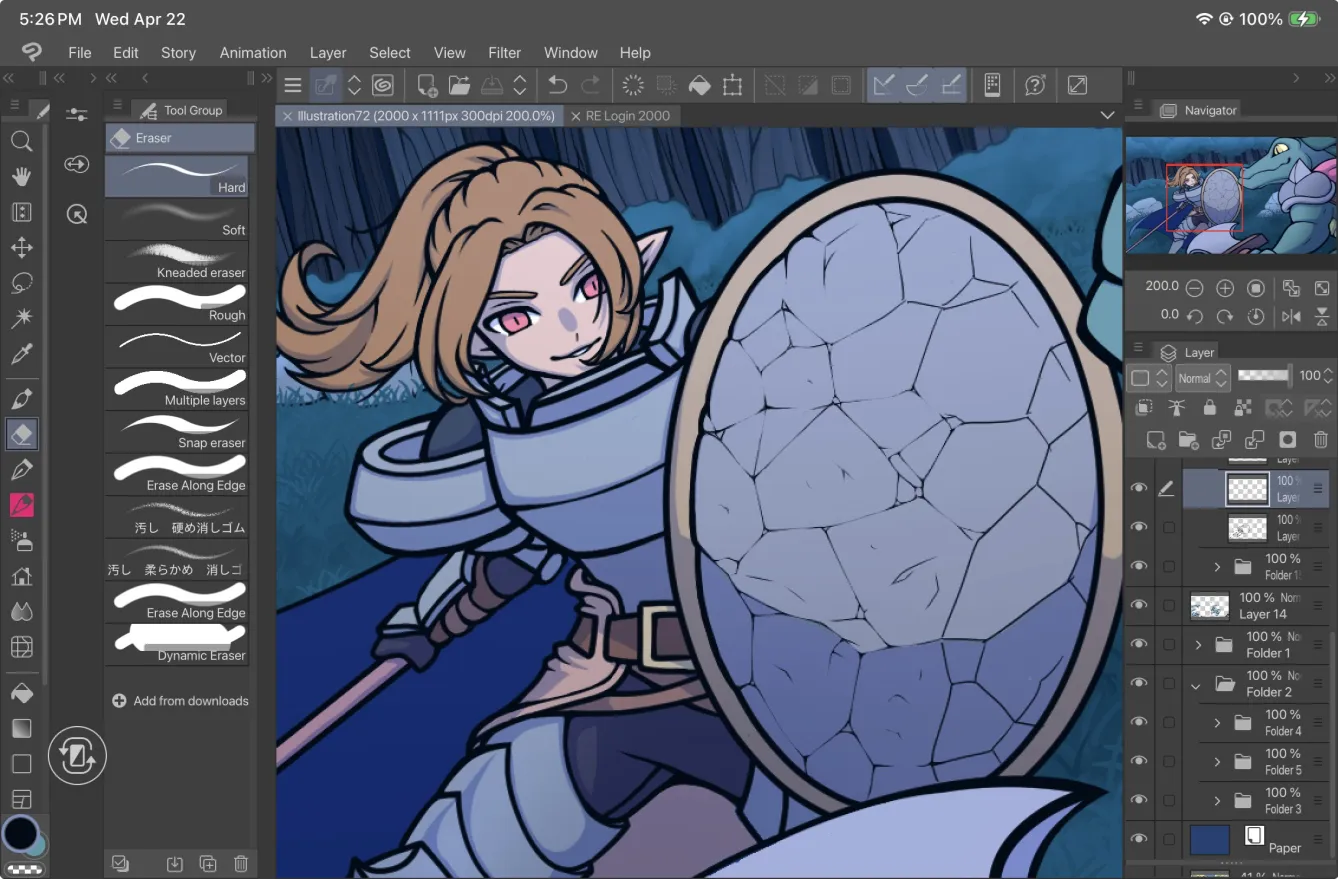Select the Eyedropper tool
Screen dimensions: 1338x879
(22, 353)
